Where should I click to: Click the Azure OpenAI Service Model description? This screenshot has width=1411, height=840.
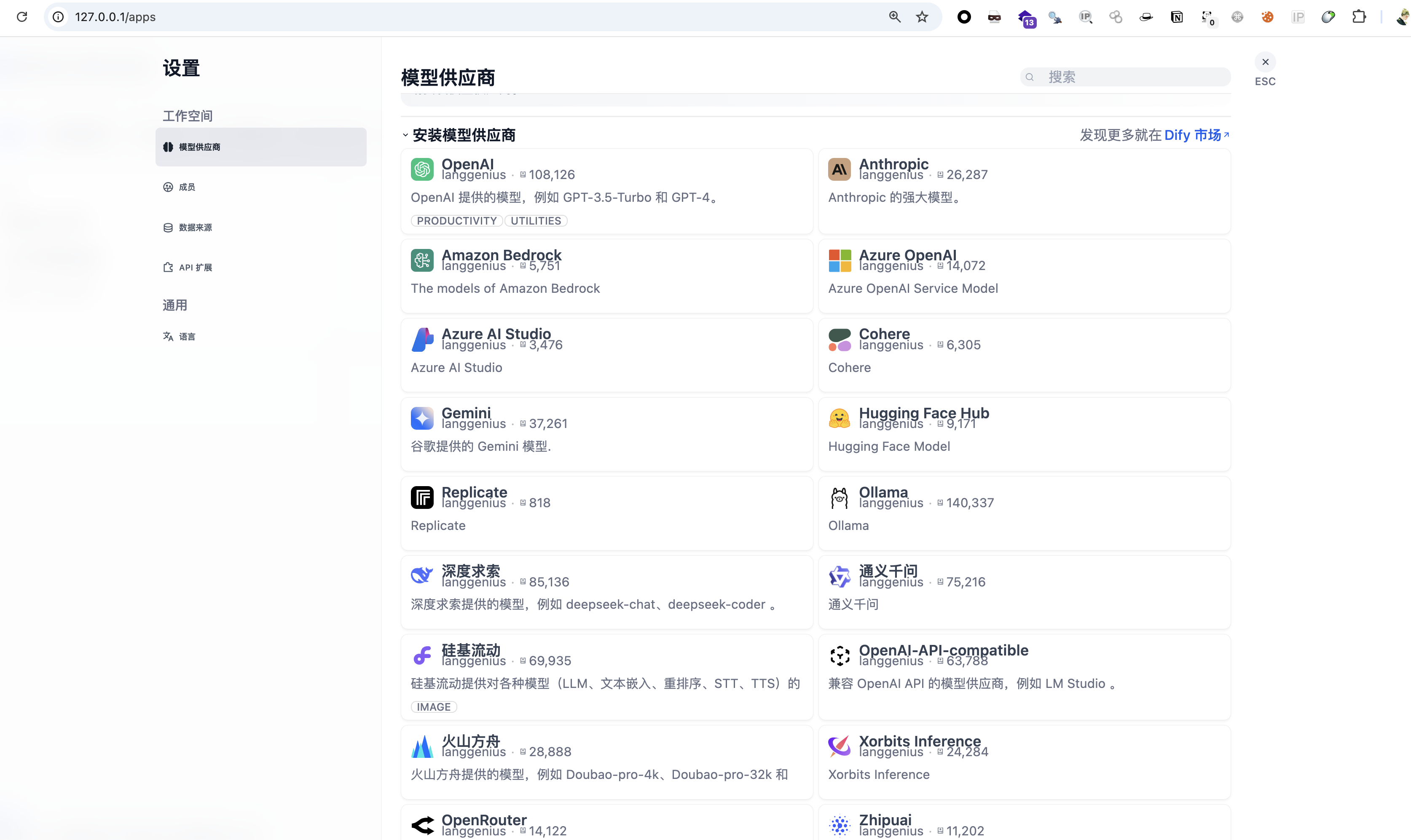(x=913, y=288)
